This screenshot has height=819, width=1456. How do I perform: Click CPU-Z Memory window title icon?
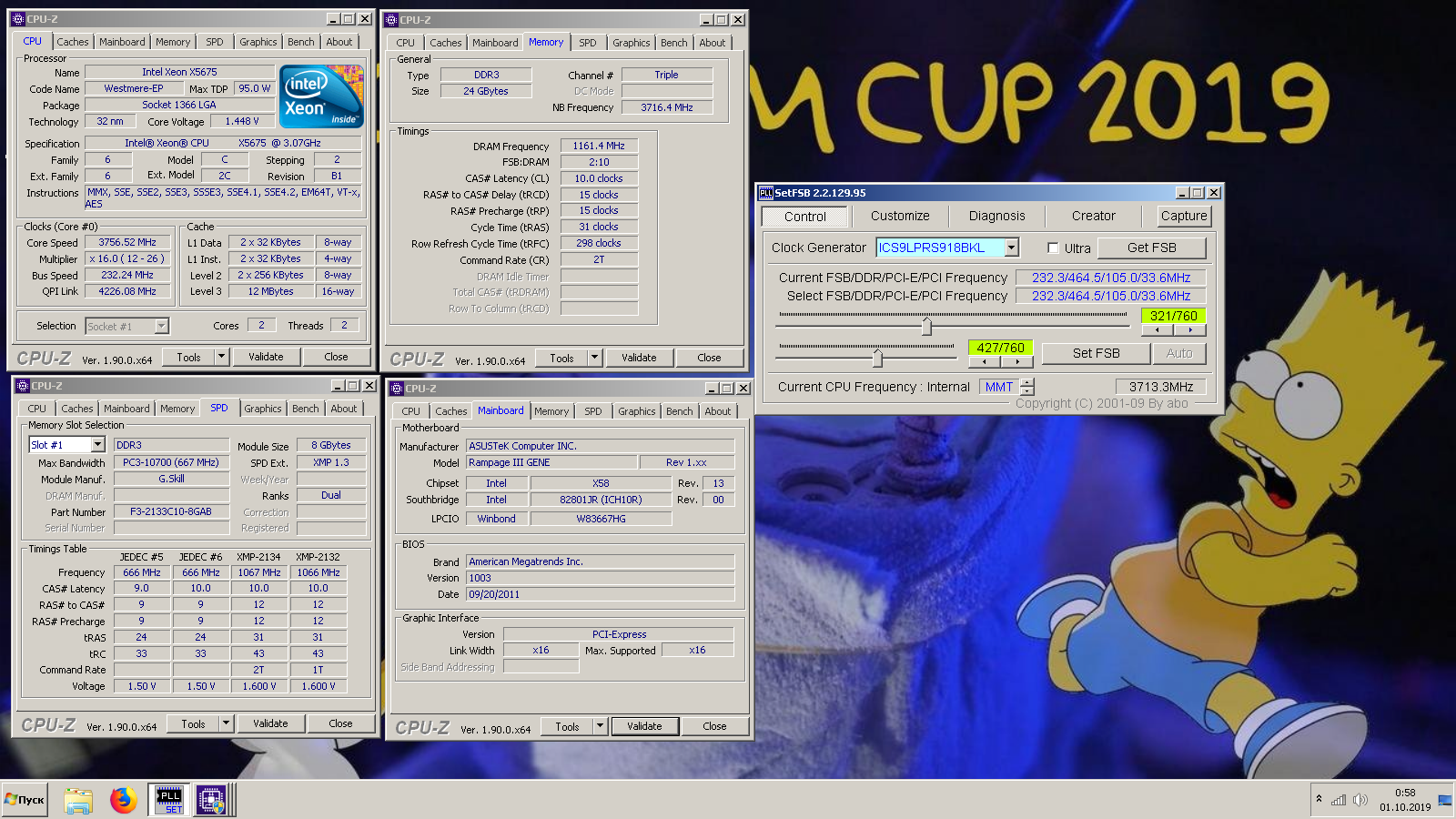(391, 19)
